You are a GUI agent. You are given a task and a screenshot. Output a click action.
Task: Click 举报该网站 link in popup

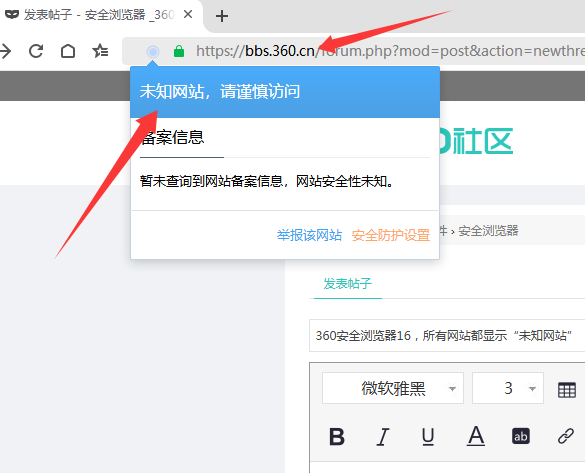pos(309,235)
